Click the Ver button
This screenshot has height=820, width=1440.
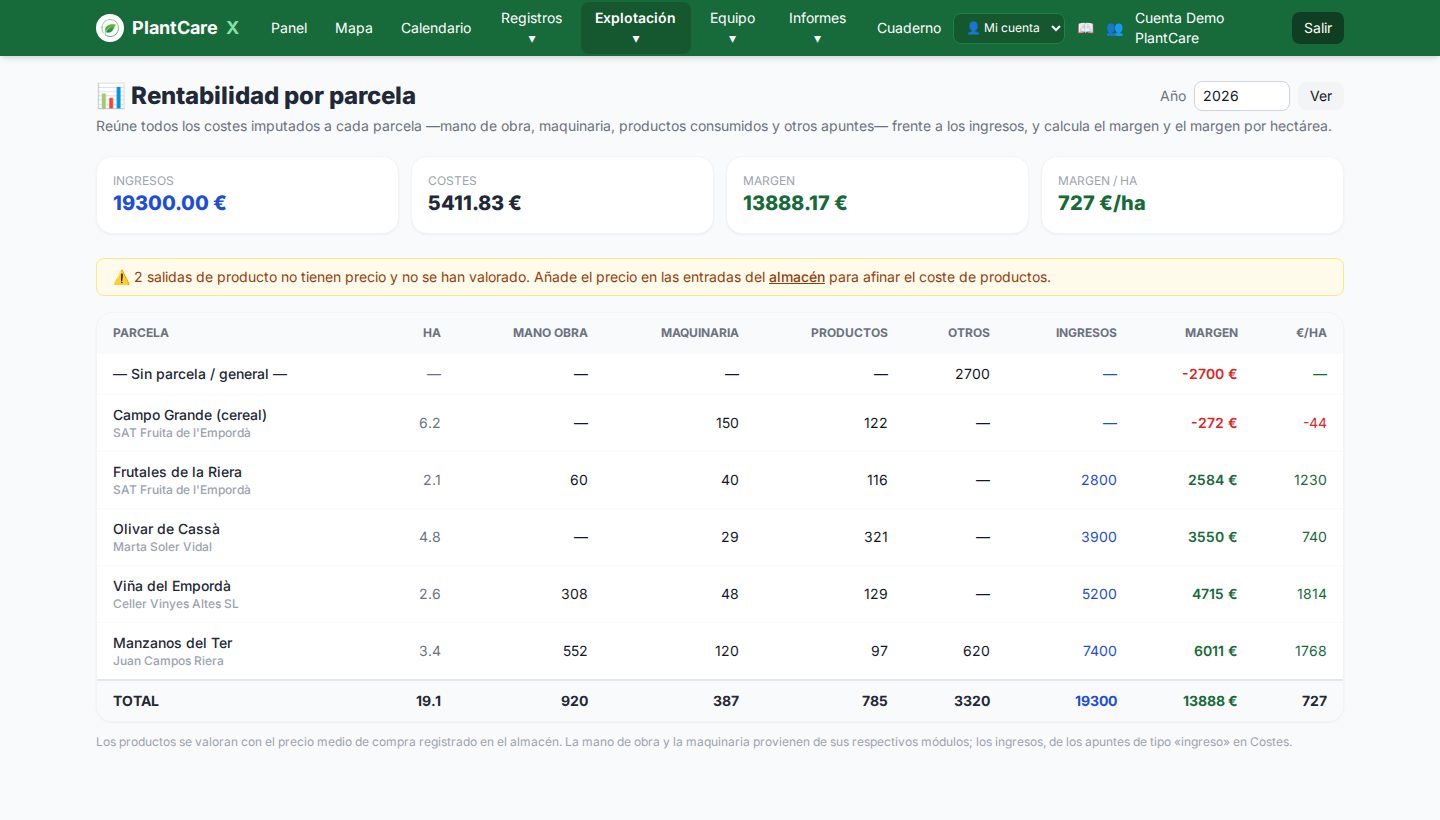pos(1320,96)
